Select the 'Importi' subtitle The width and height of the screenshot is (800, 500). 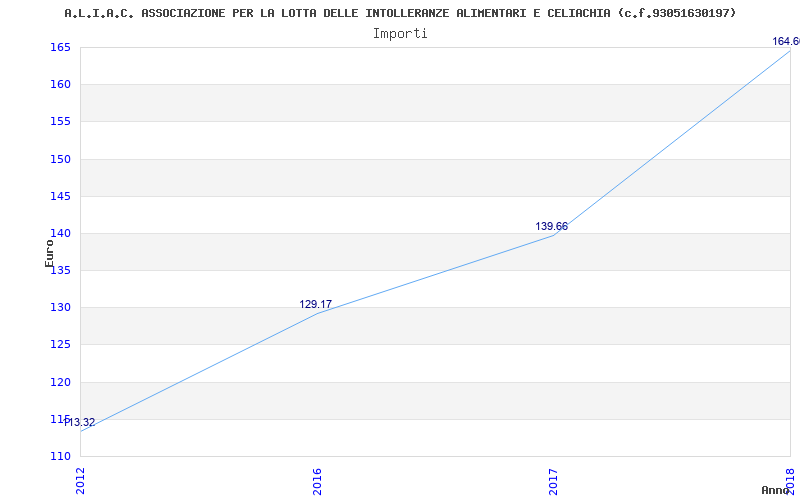coord(400,34)
